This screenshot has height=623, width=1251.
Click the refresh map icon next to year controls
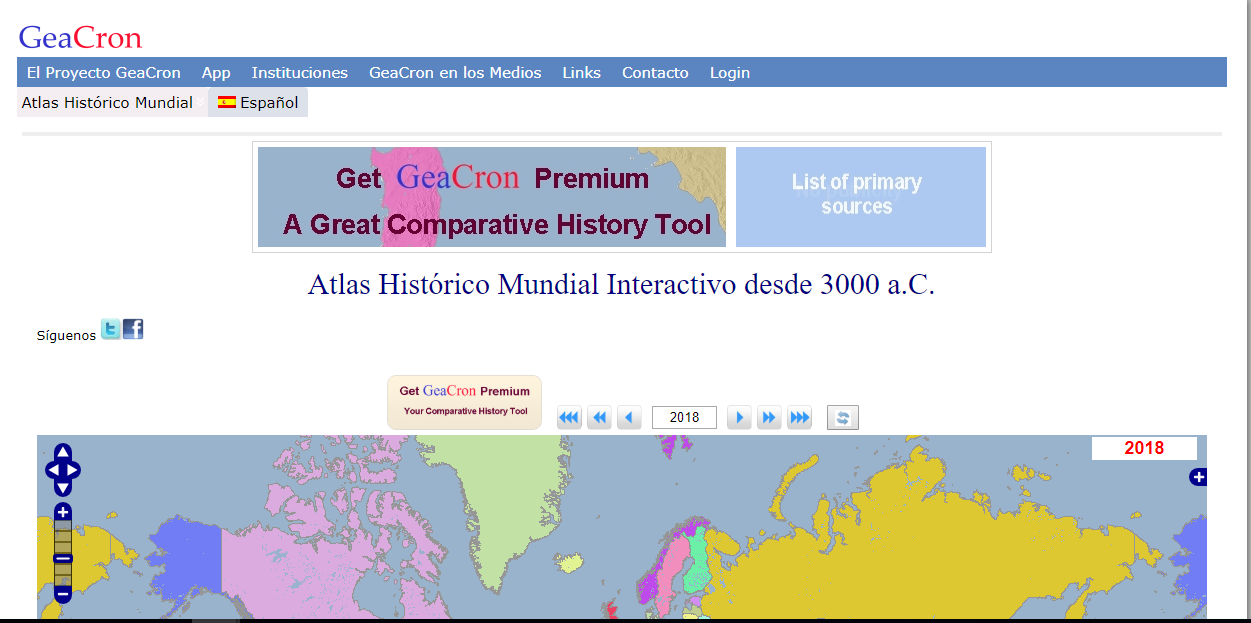[x=842, y=417]
